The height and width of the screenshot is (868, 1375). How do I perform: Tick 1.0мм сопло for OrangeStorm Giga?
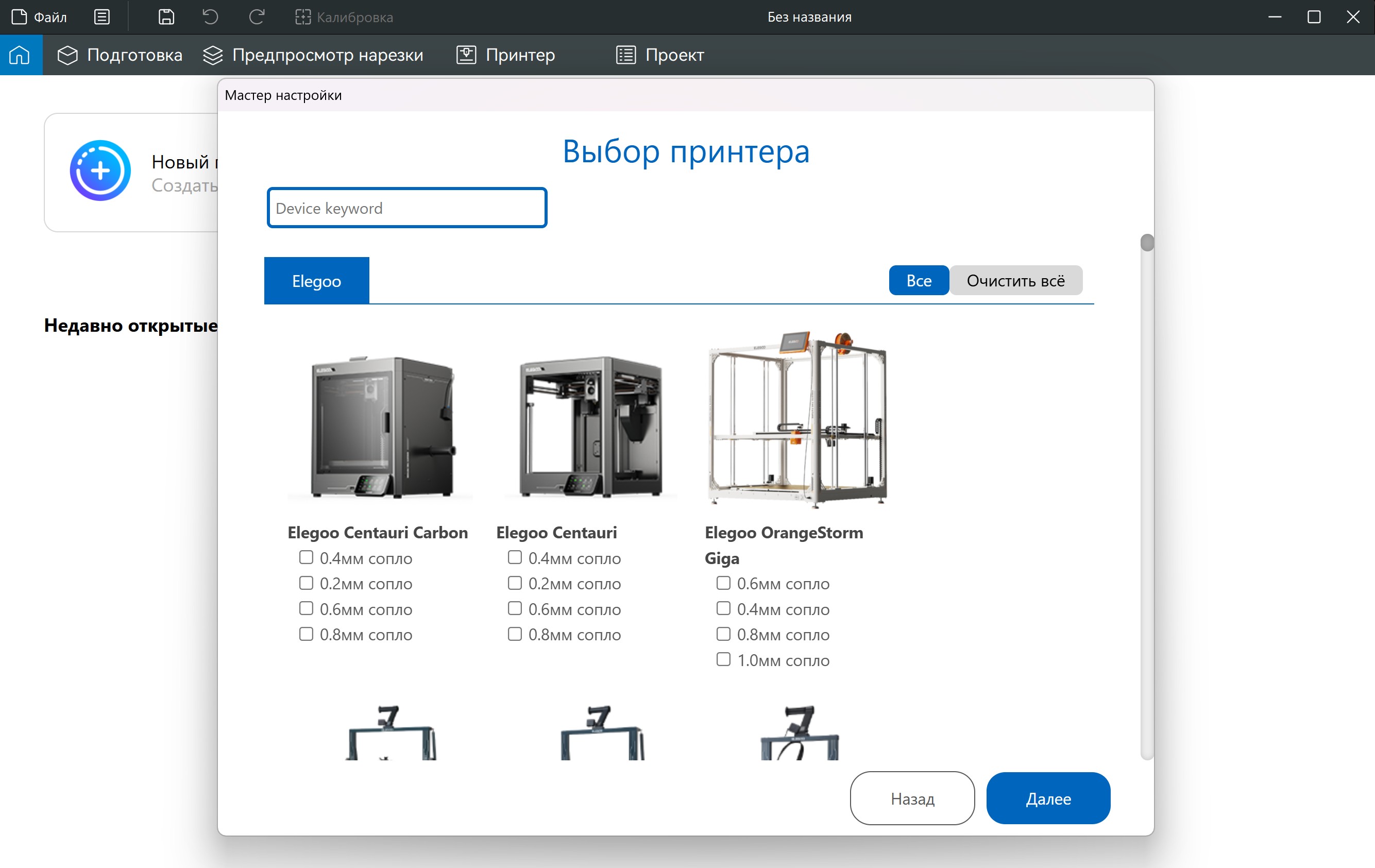pos(723,659)
